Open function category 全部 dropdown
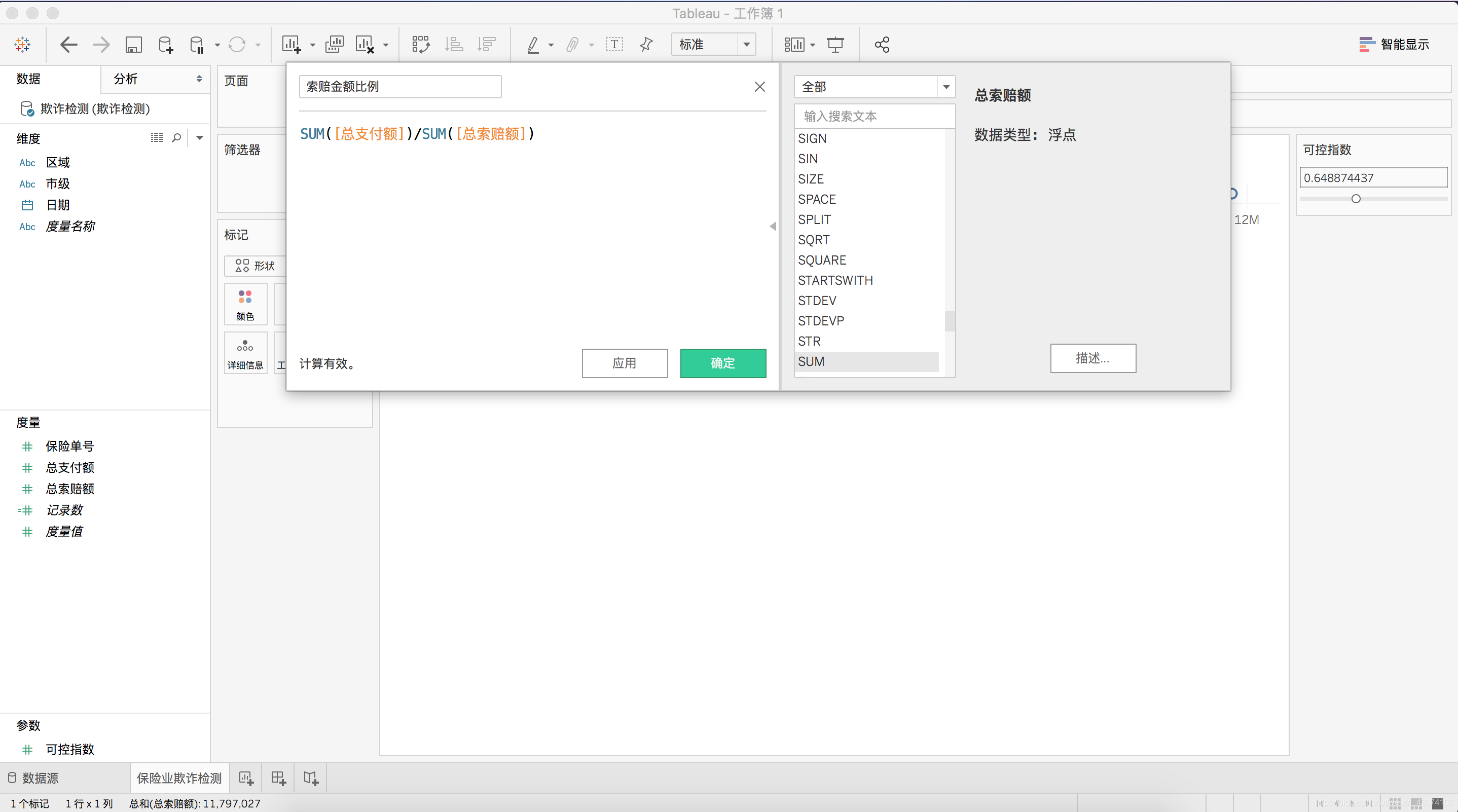Image resolution: width=1458 pixels, height=812 pixels. click(874, 87)
